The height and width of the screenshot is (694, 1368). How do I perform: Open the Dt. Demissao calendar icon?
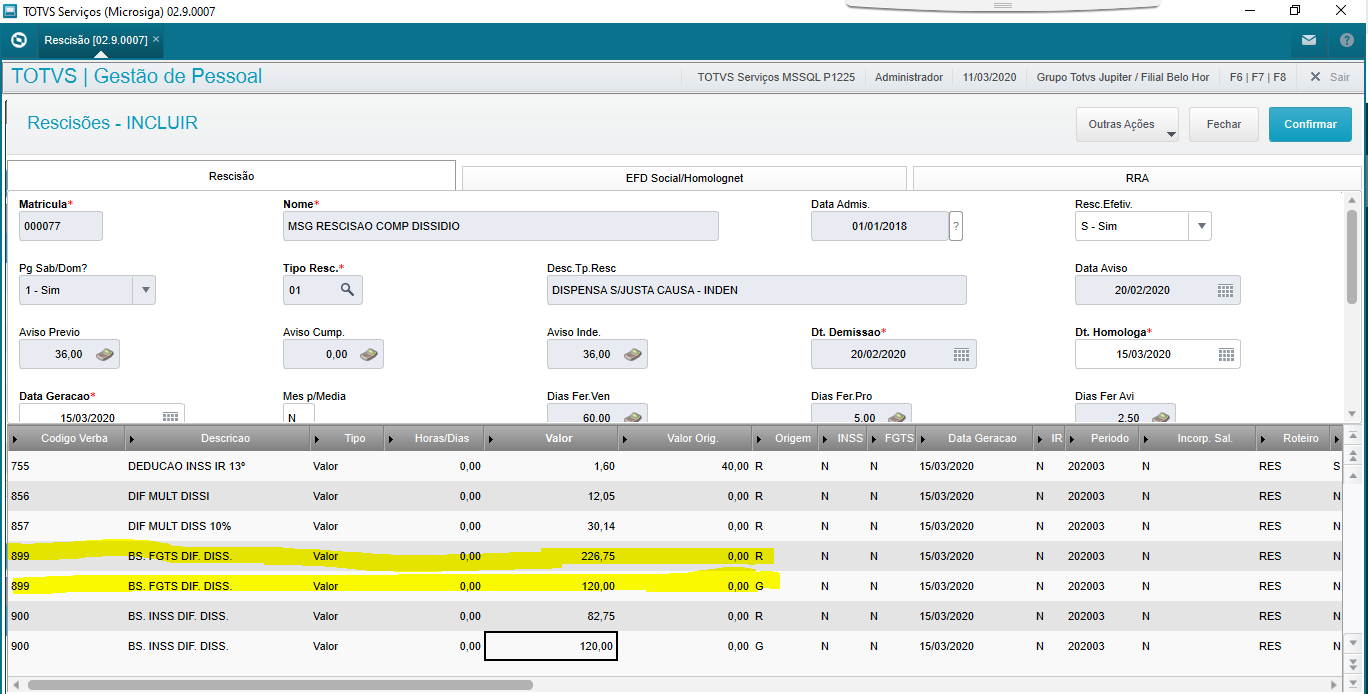[x=961, y=354]
